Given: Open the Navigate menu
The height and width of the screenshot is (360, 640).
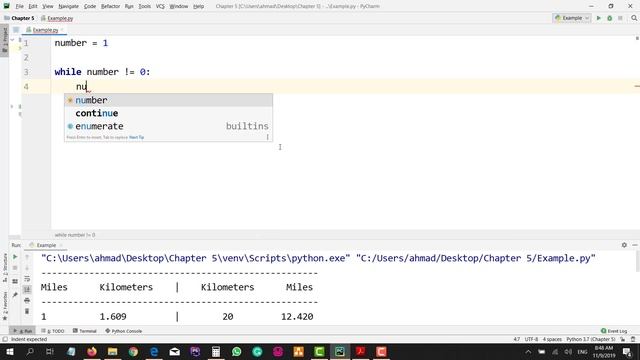Looking at the screenshot, I should tap(68, 6).
